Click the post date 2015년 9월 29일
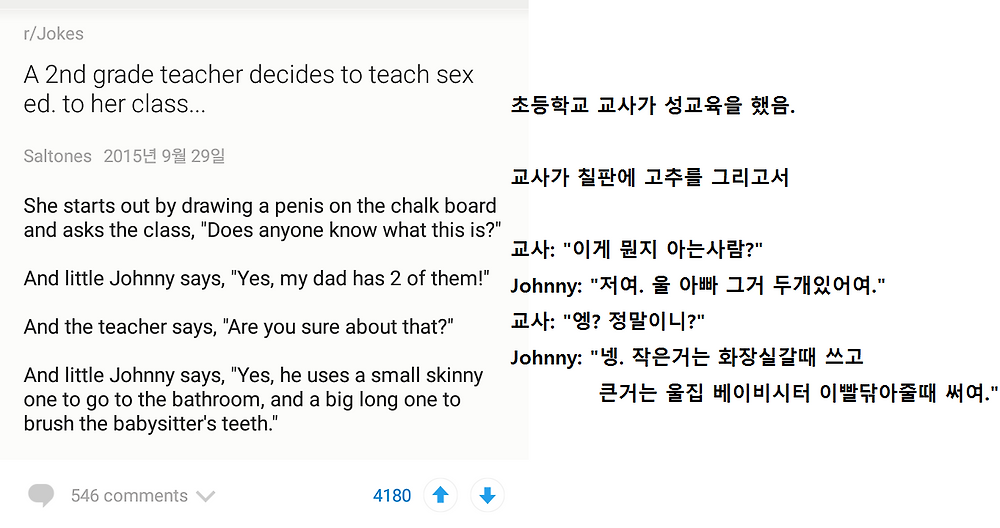 click(165, 156)
